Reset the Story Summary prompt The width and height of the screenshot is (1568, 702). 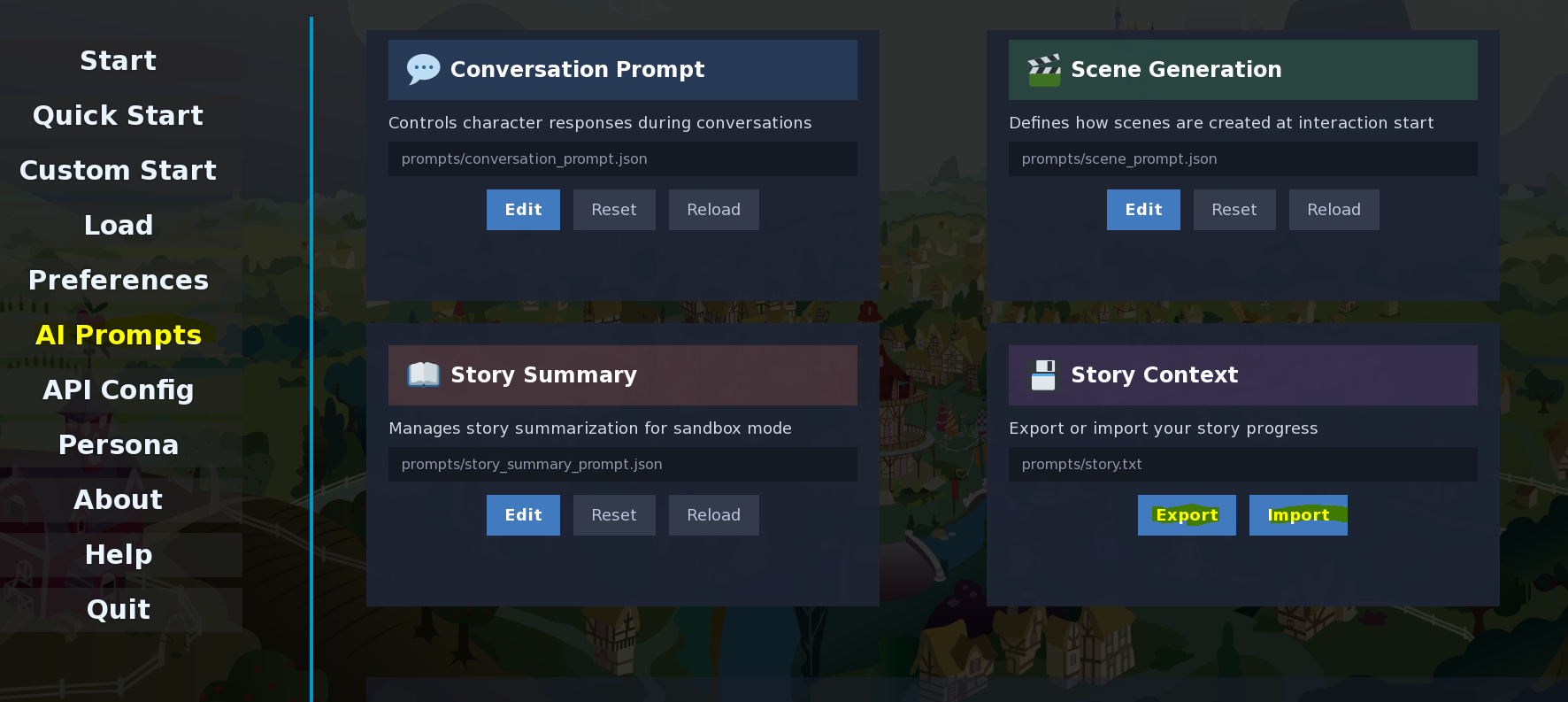pyautogui.click(x=614, y=515)
